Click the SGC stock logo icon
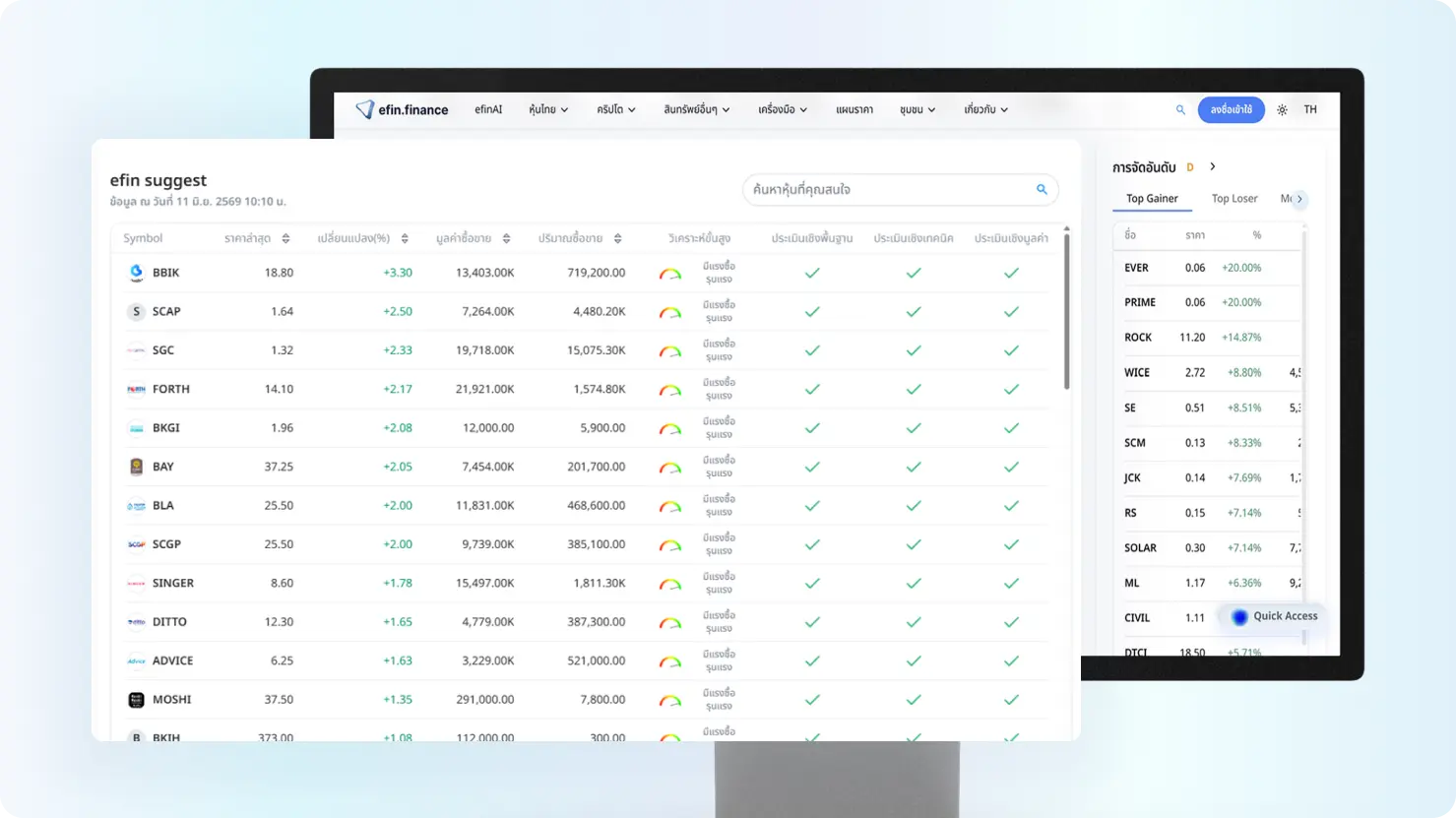 point(136,350)
